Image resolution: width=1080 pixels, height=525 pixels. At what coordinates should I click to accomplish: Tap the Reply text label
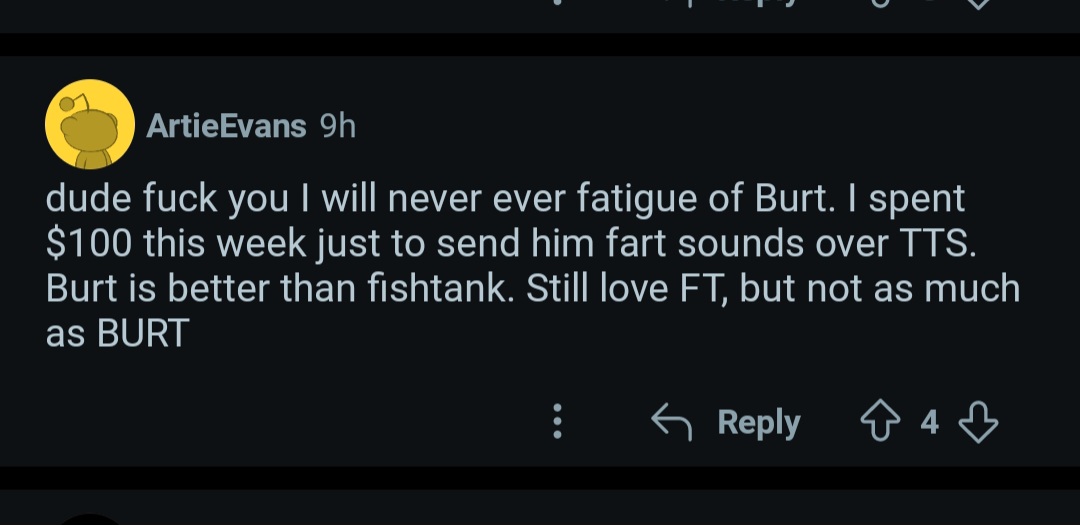coord(759,422)
